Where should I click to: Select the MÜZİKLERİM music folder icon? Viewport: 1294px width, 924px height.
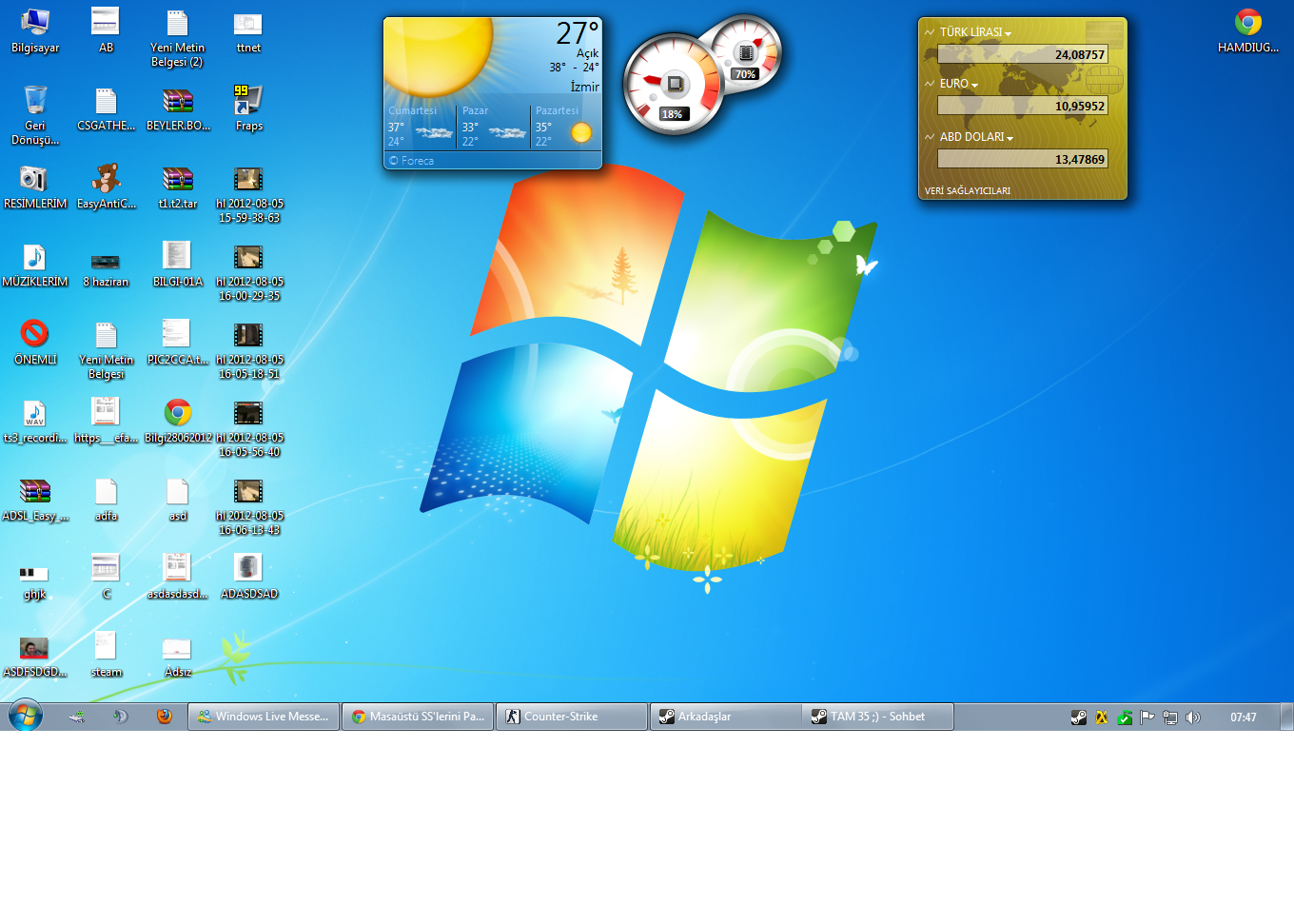click(x=35, y=265)
